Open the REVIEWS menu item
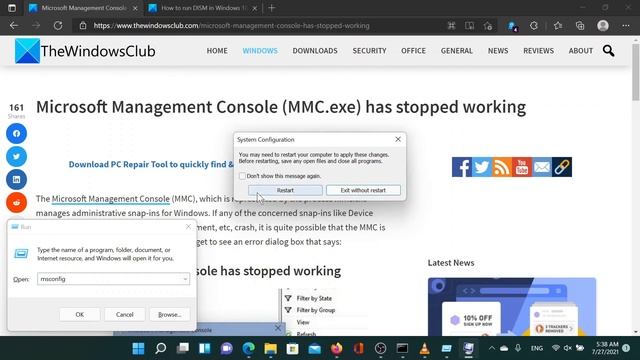This screenshot has height=360, width=640. 538,51
